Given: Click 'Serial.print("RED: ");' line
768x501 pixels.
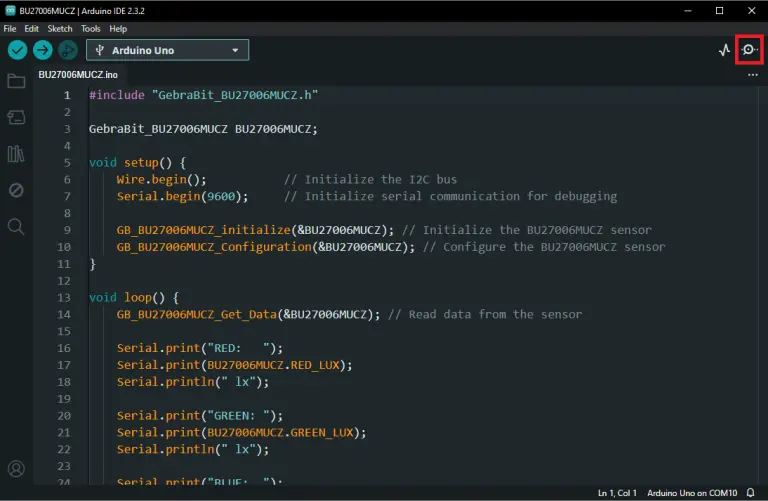Looking at the screenshot, I should tap(200, 348).
